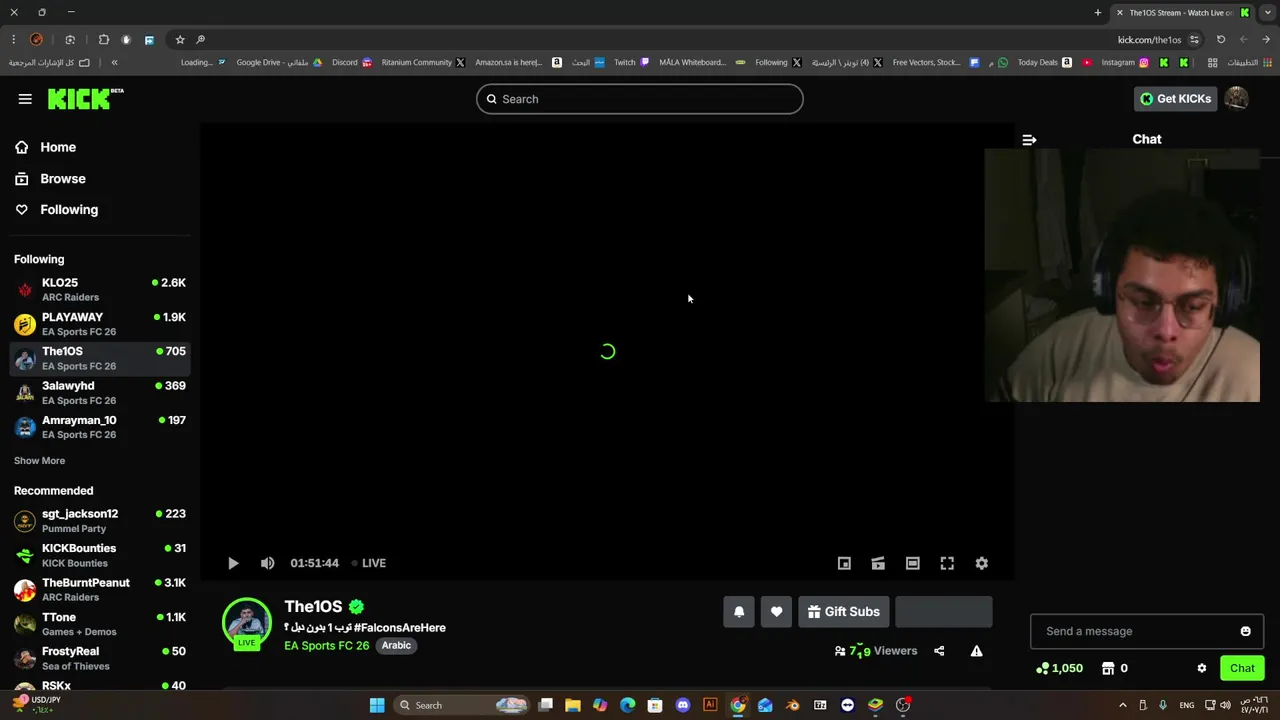Enter fullscreen in the video player

pos(947,563)
